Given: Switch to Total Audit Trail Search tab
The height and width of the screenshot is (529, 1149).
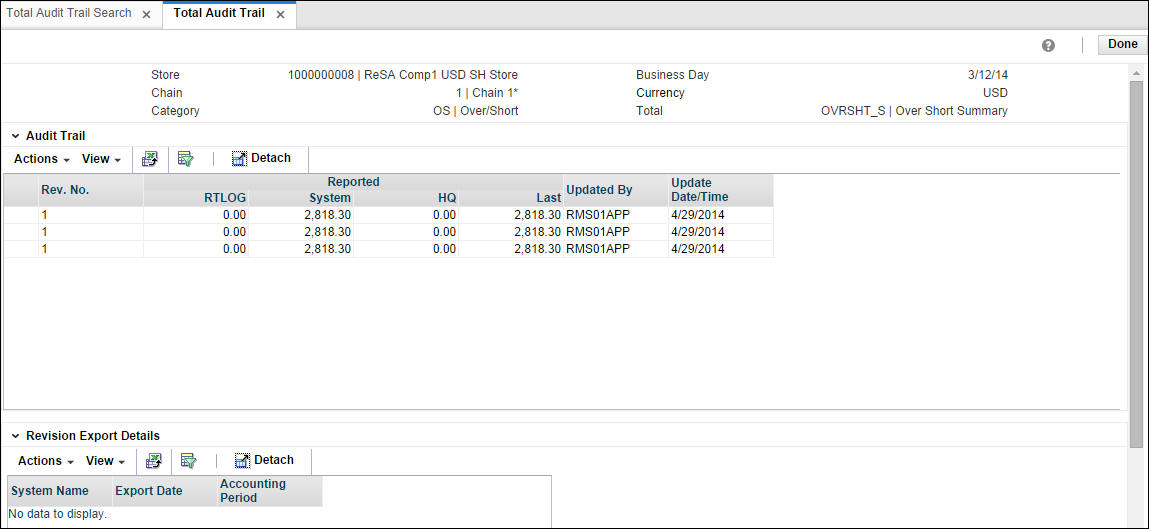Looking at the screenshot, I should coord(69,13).
